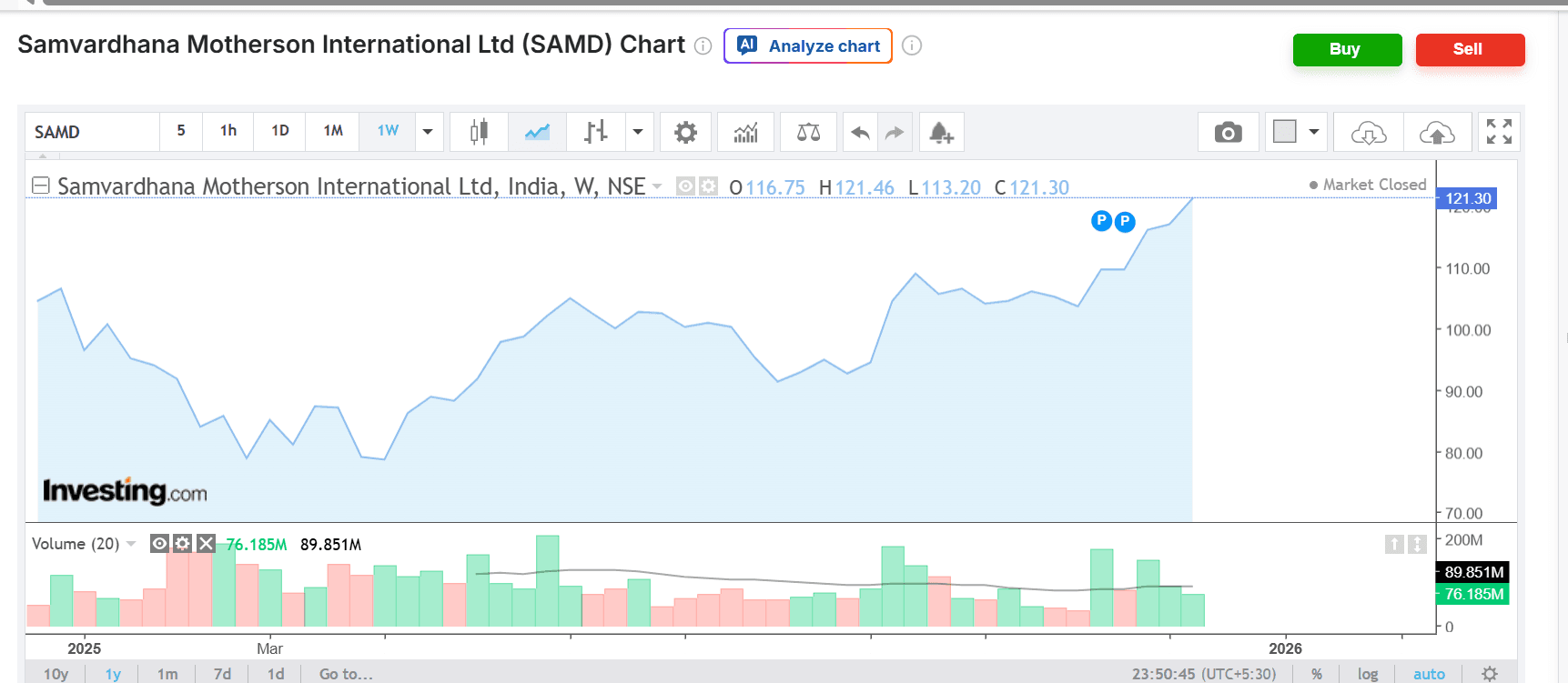This screenshot has height=683, width=1568.
Task: Open the Volume (20) legend dropdown
Action: pyautogui.click(x=131, y=544)
